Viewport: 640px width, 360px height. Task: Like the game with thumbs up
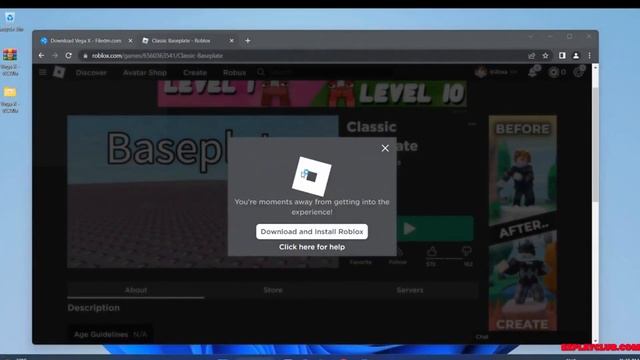pyautogui.click(x=431, y=251)
